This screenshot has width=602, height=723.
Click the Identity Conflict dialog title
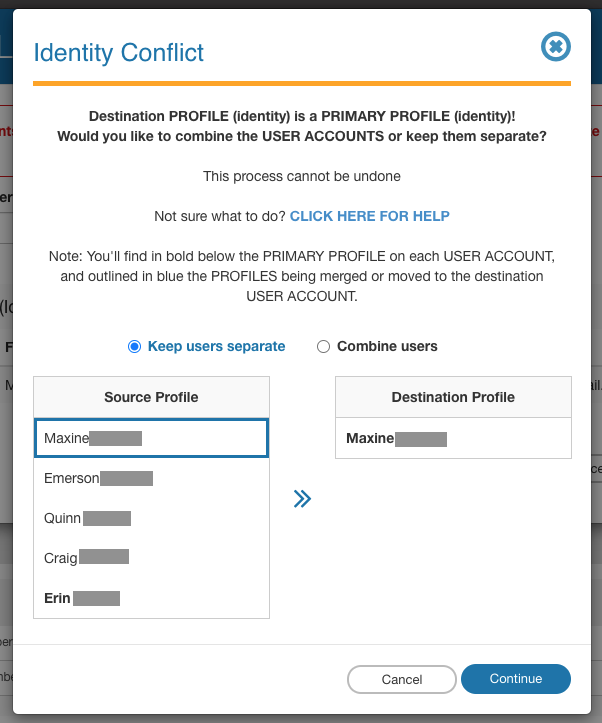pos(119,52)
